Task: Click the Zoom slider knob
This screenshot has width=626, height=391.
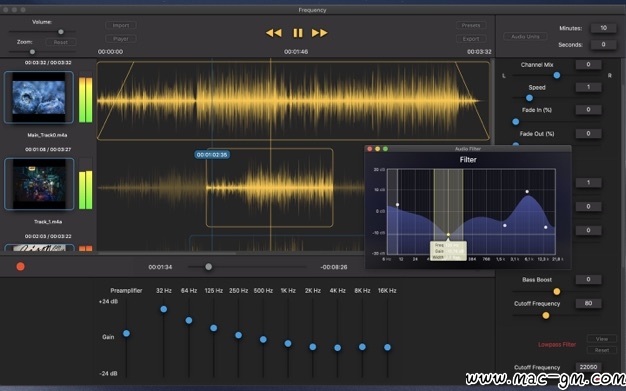Action: coord(32,52)
